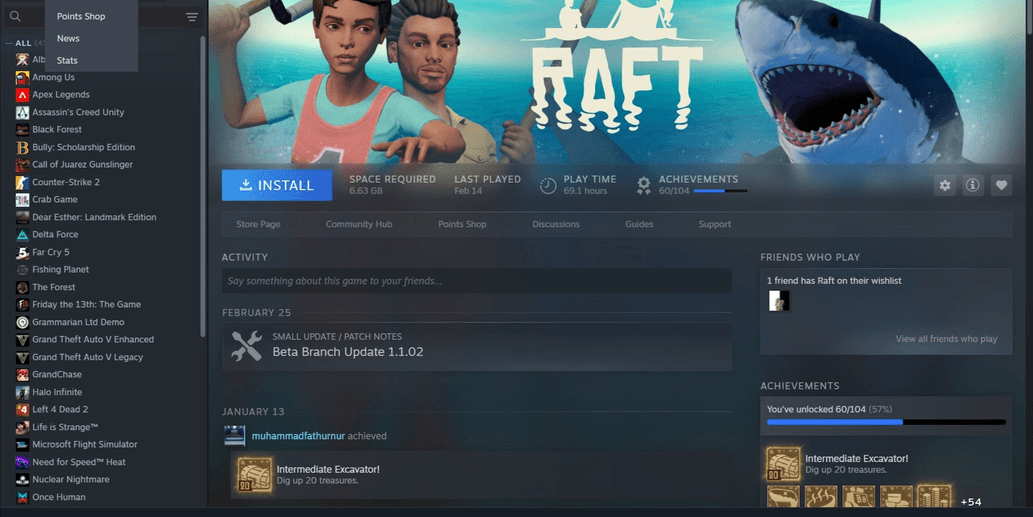This screenshot has width=1033, height=517.
Task: Open the library filter options icon
Action: (x=192, y=17)
